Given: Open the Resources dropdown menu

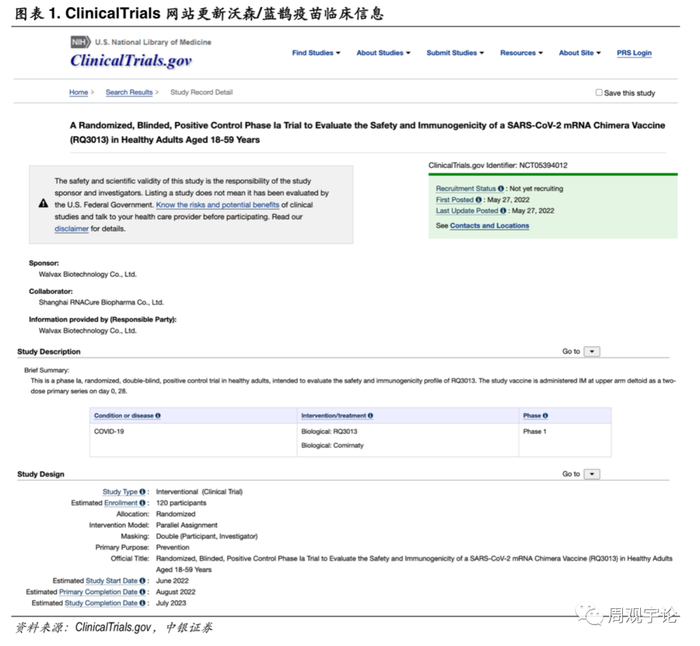Looking at the screenshot, I should click(x=521, y=53).
